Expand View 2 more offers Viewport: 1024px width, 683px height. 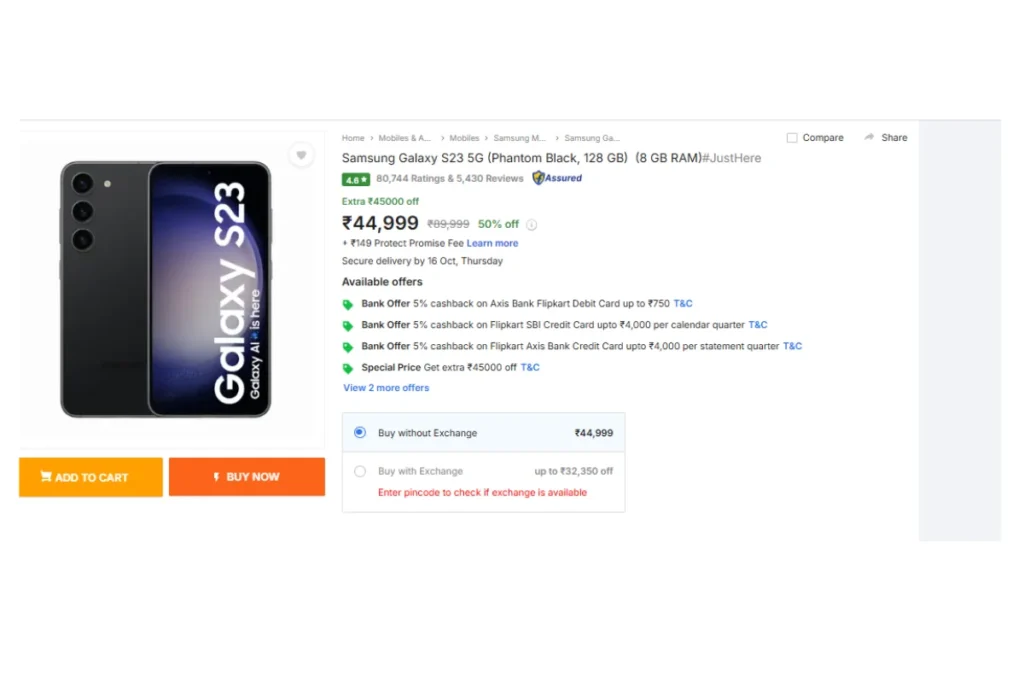point(386,388)
